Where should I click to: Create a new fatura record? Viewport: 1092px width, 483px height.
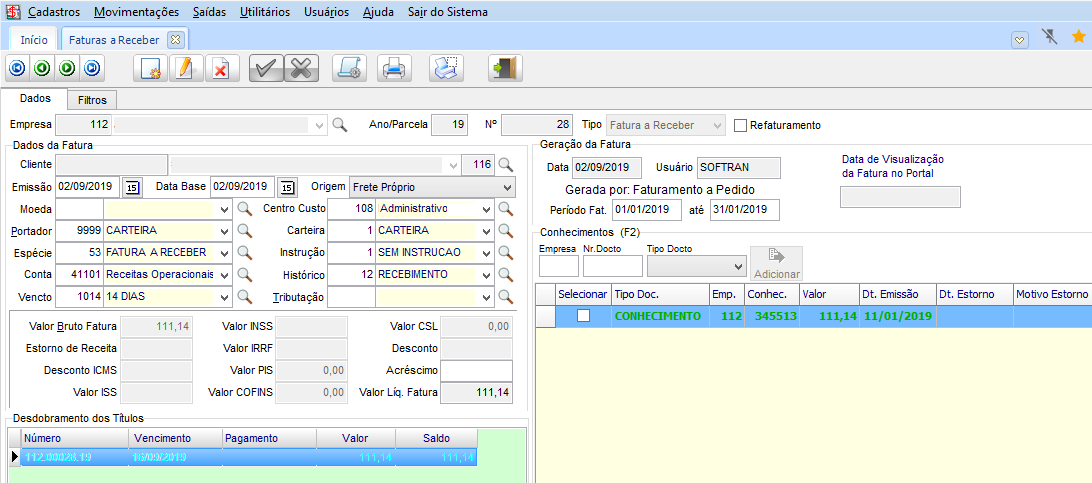pos(151,68)
